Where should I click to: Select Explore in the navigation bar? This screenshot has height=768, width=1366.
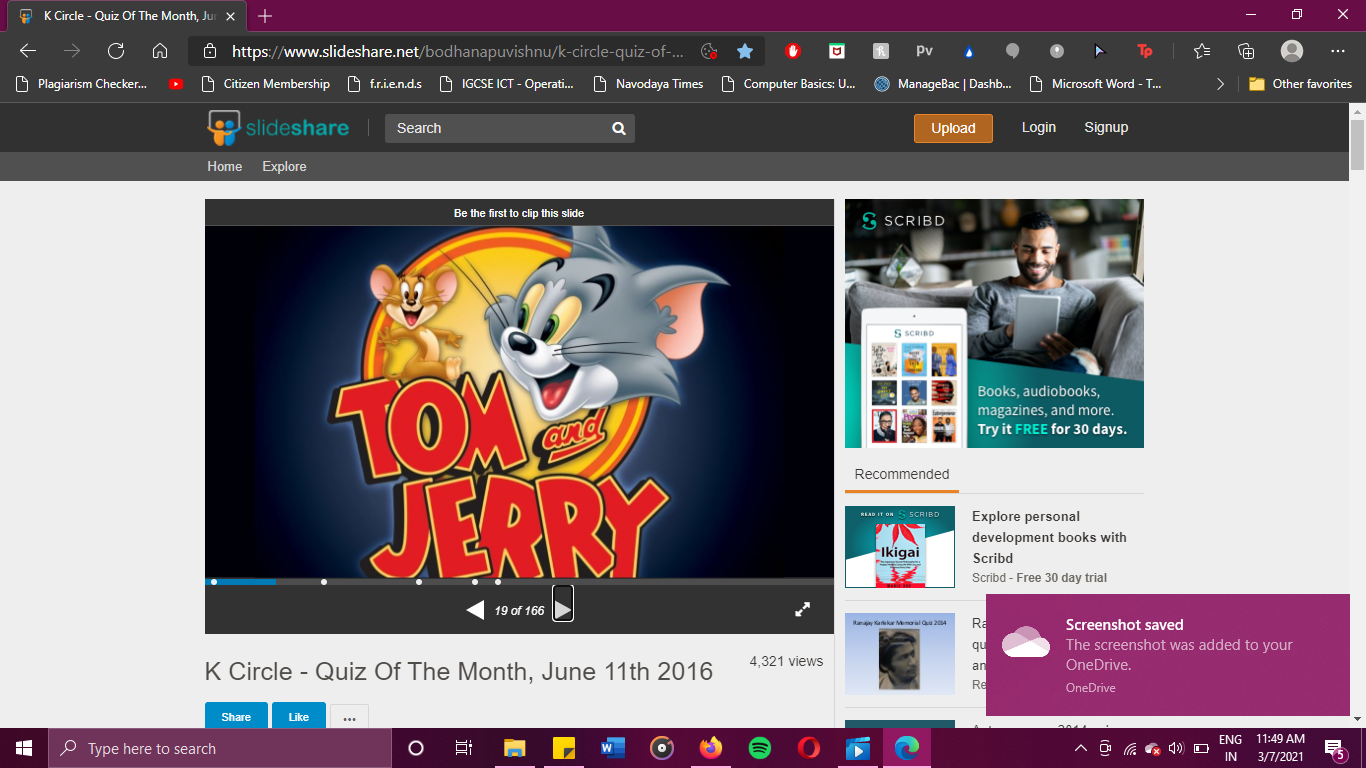click(x=284, y=166)
